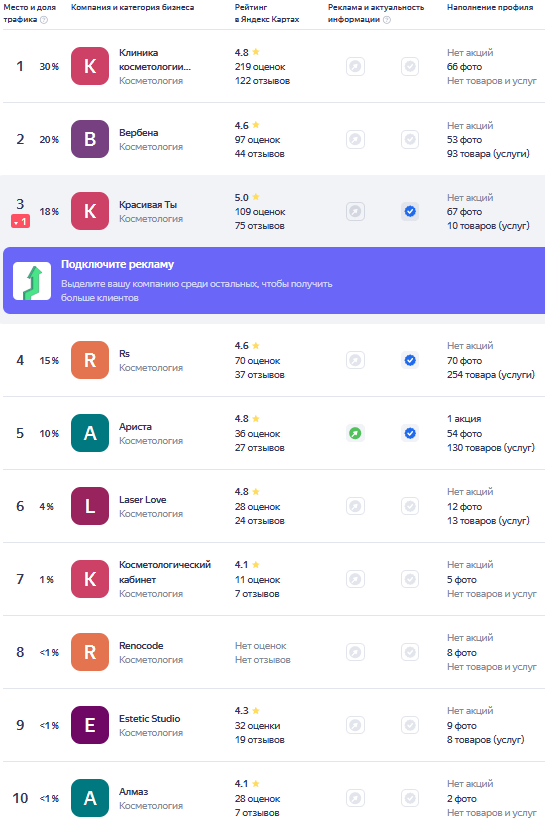Click the grey verified checkmark for Алмаз
545x825 pixels.
410,798
